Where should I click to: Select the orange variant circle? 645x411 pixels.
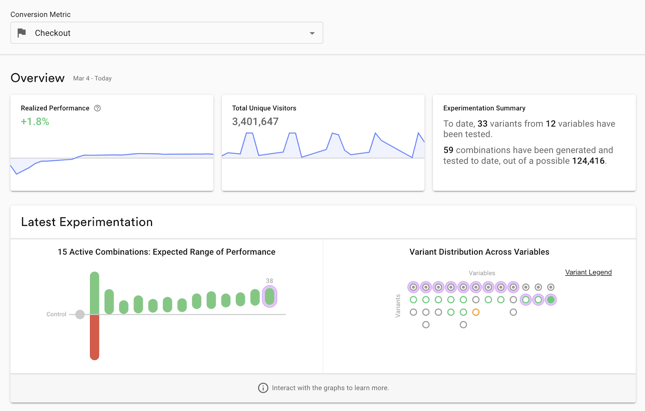(x=476, y=312)
